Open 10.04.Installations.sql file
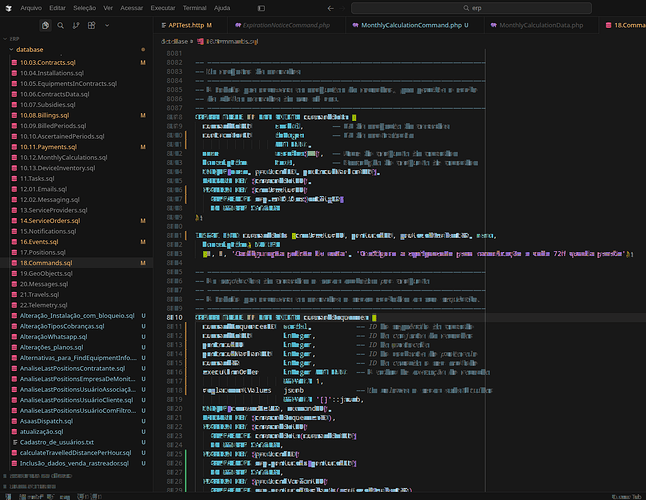 52,73
